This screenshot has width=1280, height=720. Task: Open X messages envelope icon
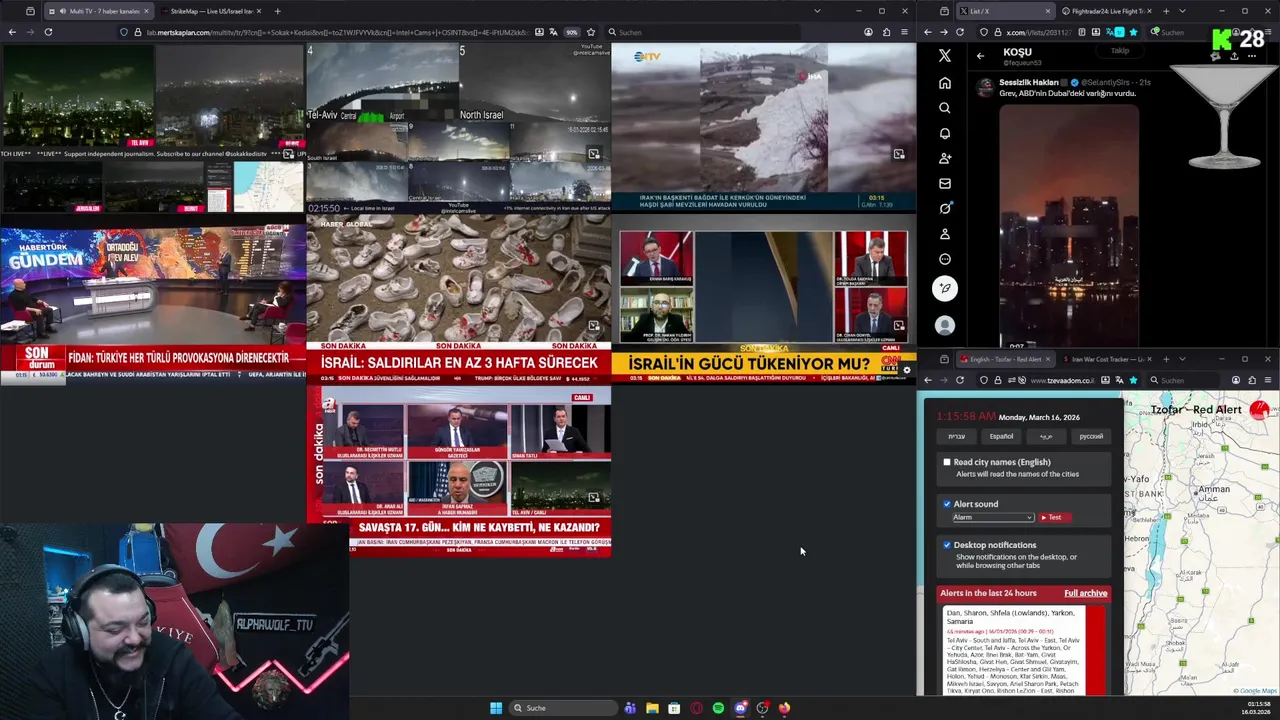pos(945,183)
